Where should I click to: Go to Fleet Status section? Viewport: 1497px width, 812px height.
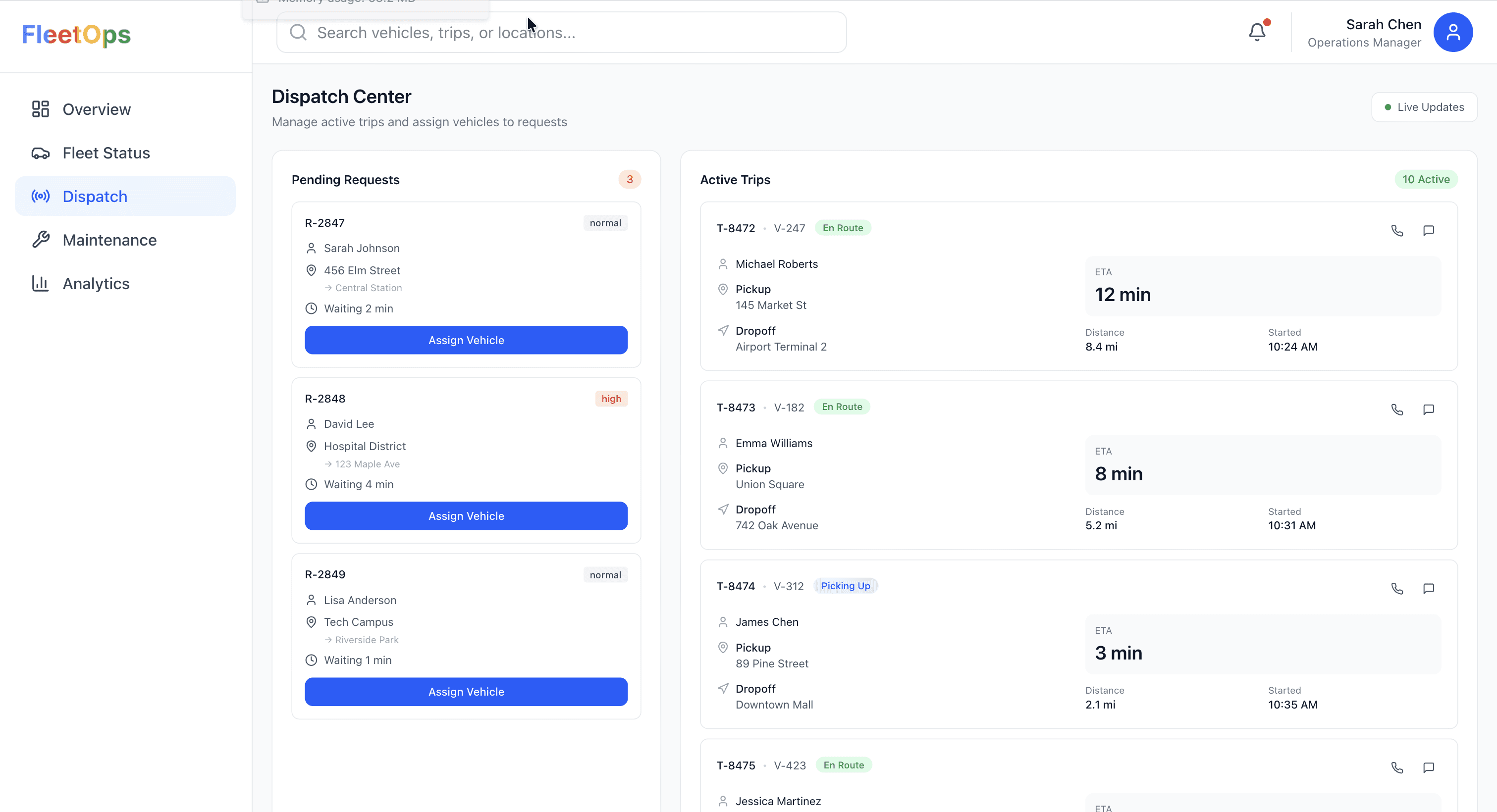pyautogui.click(x=106, y=153)
